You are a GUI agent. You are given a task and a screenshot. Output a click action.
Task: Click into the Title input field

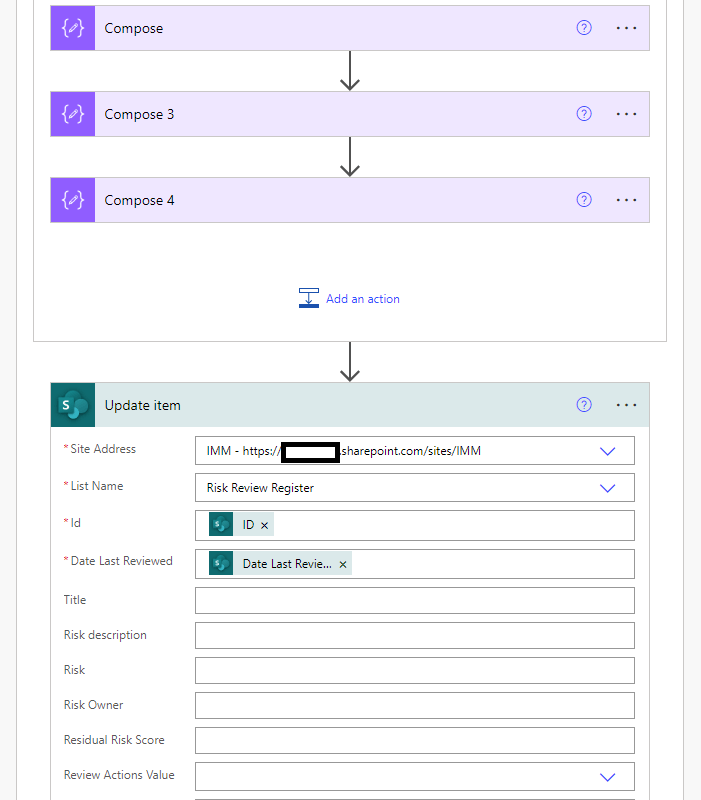(x=415, y=601)
